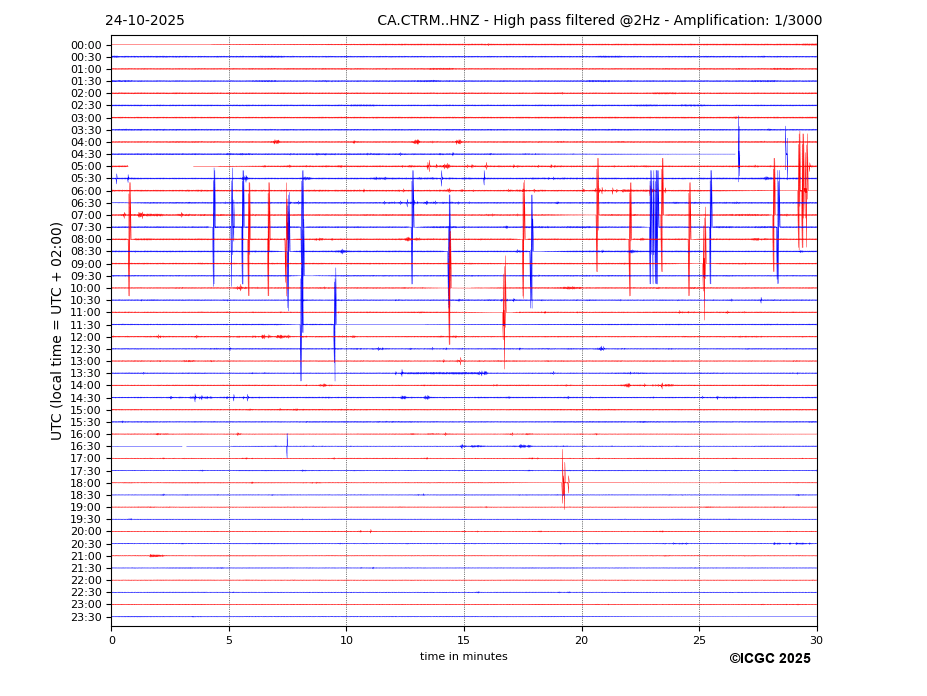
Task: Click the ©ICGC 2025 copyright label
Action: [x=769, y=659]
